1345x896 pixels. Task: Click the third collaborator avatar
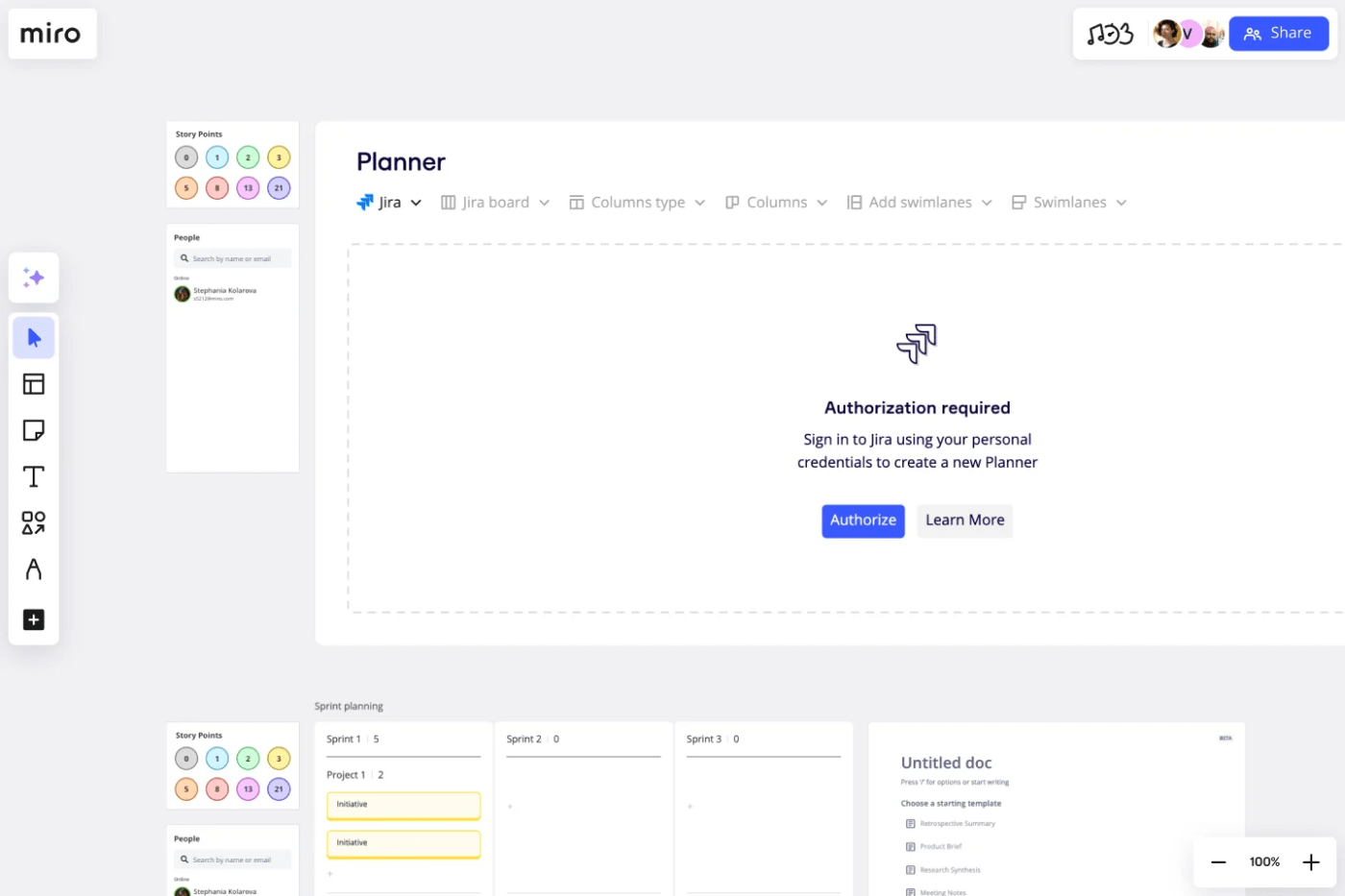[1211, 35]
